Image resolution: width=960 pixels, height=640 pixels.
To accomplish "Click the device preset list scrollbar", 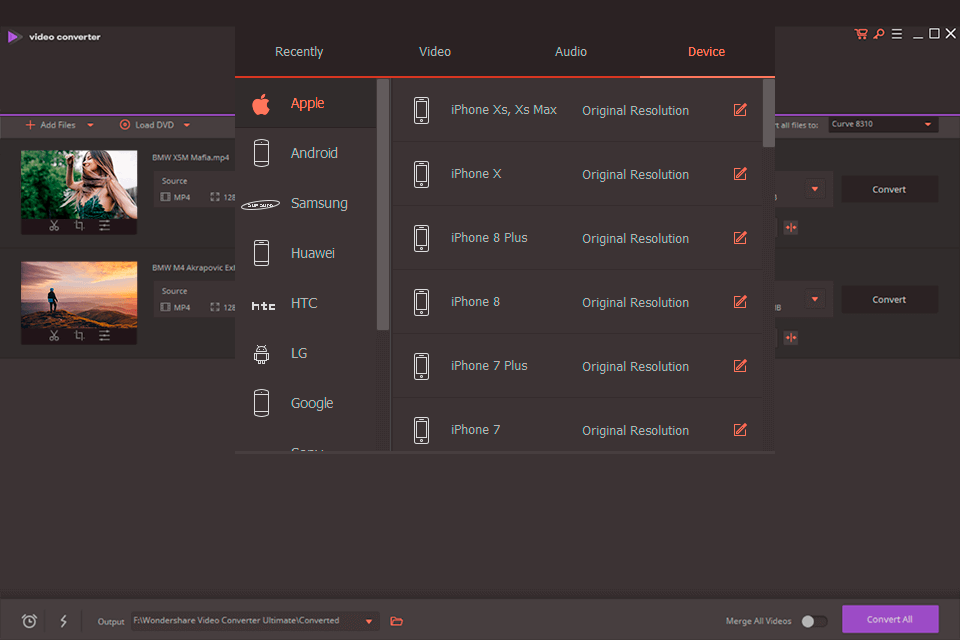I will (769, 113).
